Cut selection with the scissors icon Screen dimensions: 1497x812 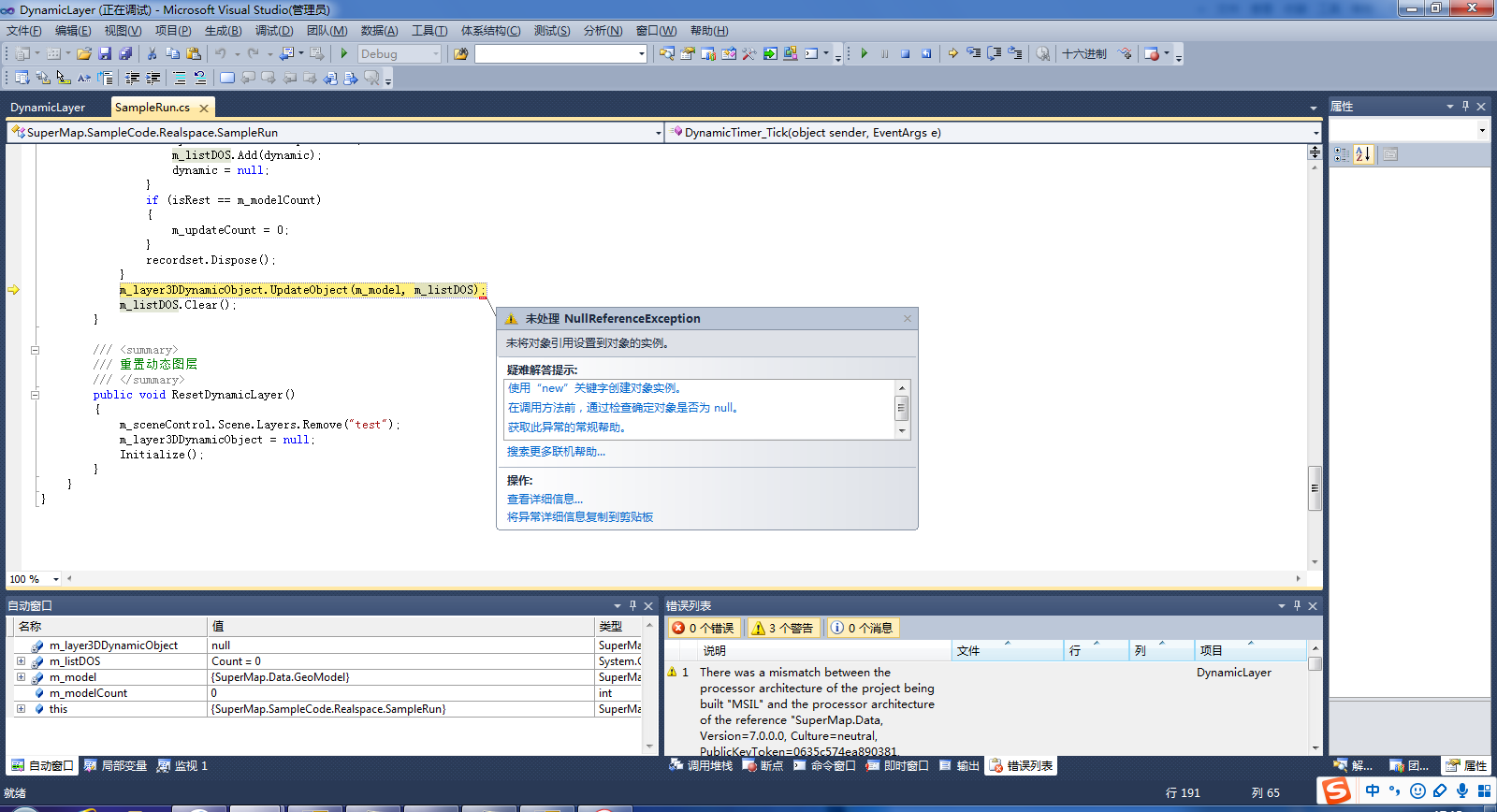click(152, 54)
